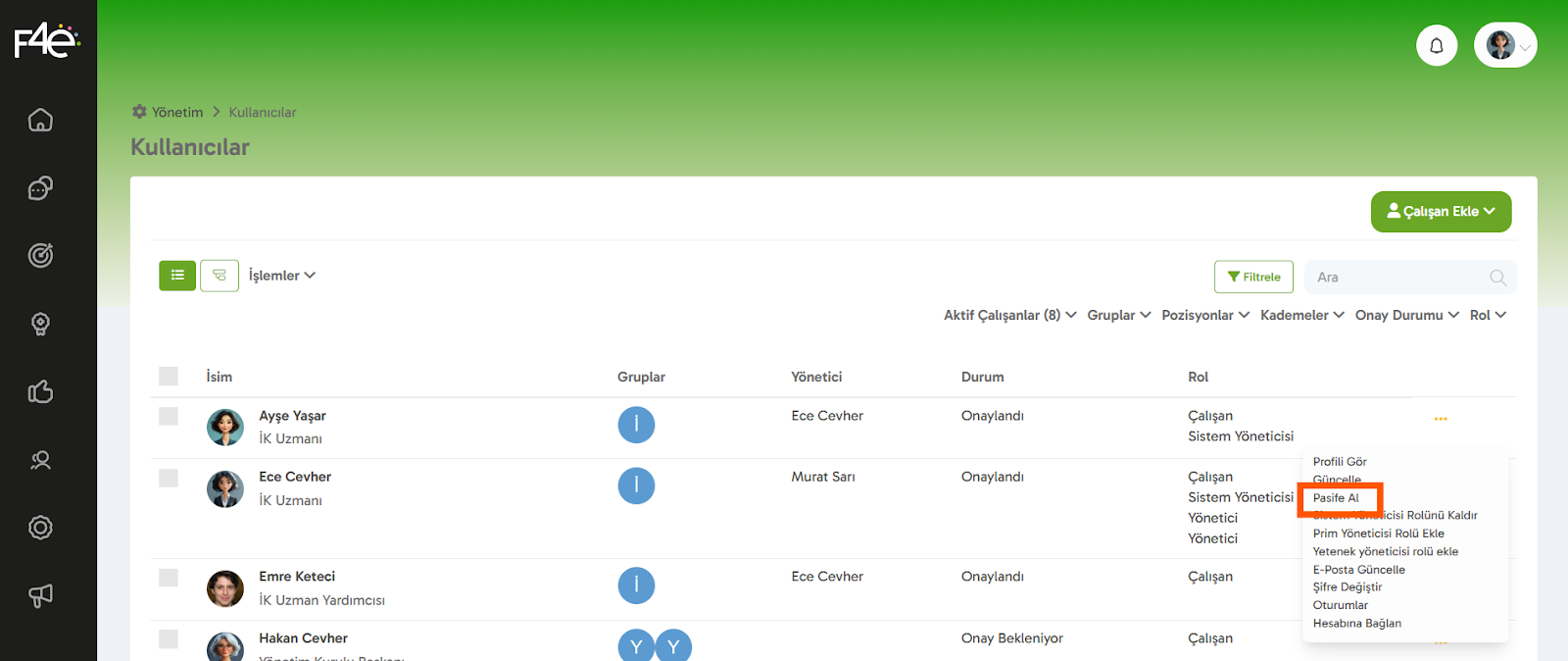Open the notifications bell icon
Viewport: 1568px width, 661px height.
1436,45
